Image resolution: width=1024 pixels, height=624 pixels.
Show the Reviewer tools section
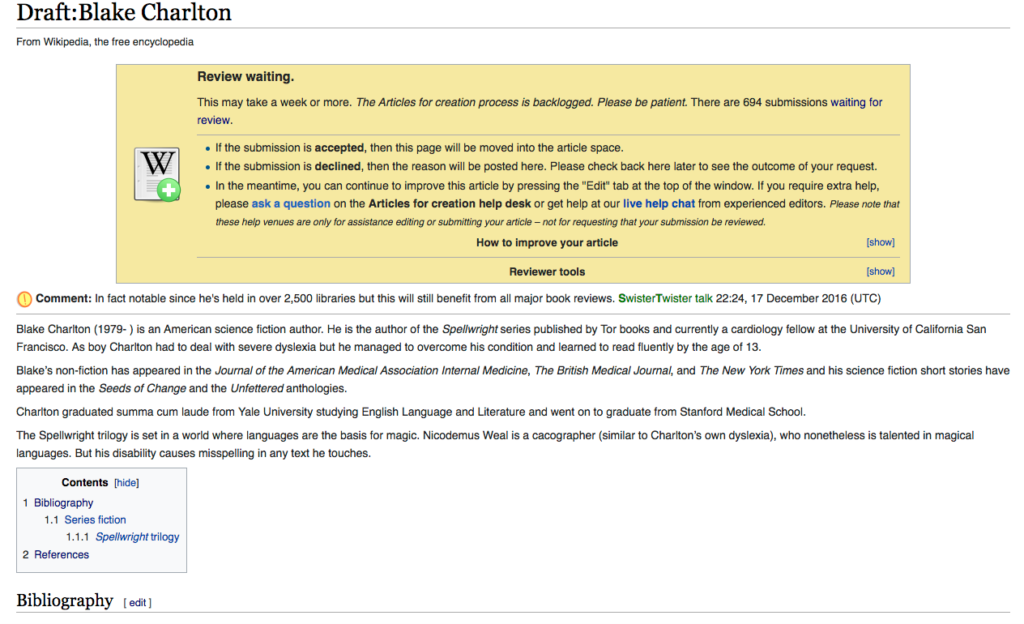(879, 271)
